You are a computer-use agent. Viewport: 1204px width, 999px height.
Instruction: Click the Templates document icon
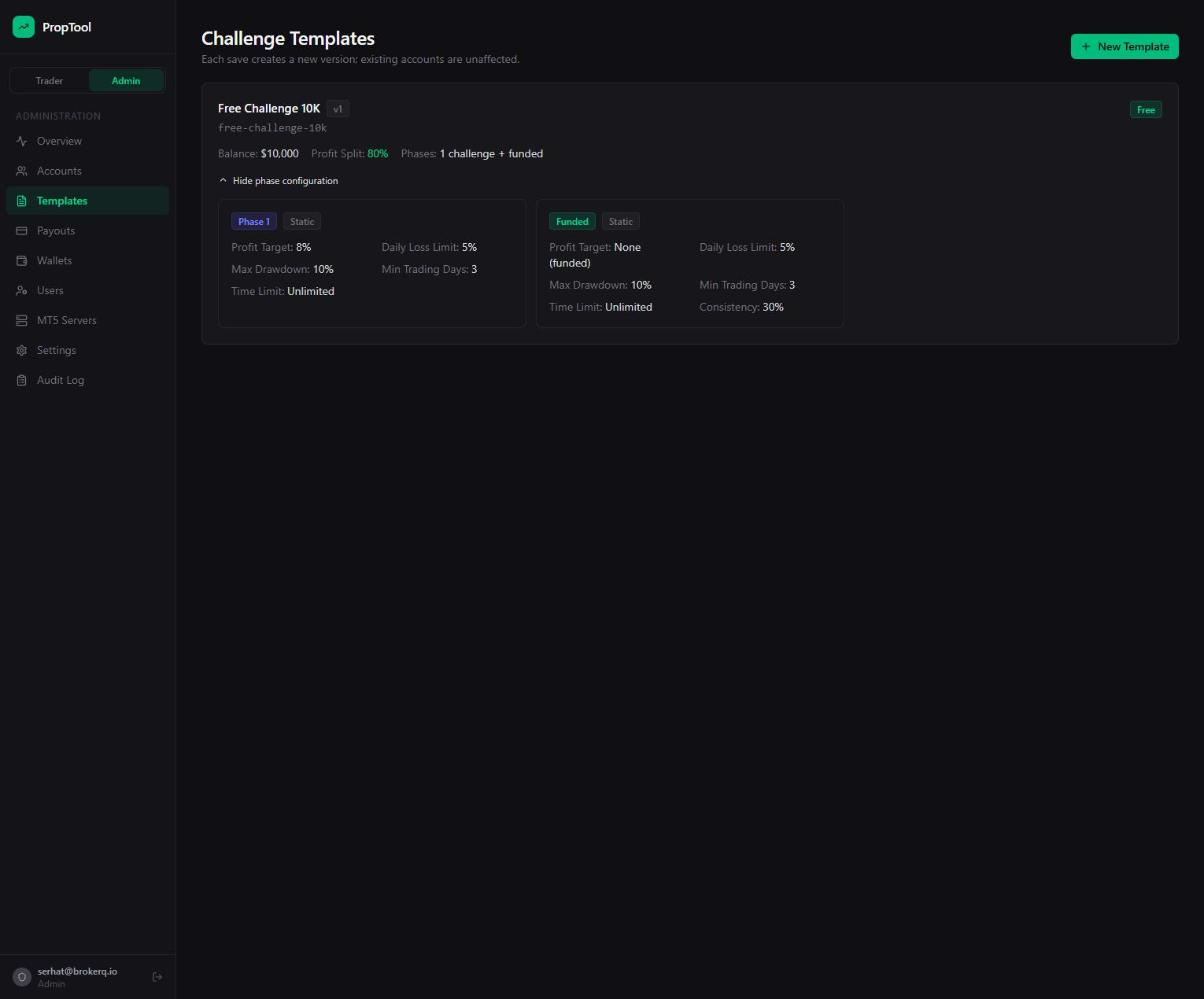[22, 201]
